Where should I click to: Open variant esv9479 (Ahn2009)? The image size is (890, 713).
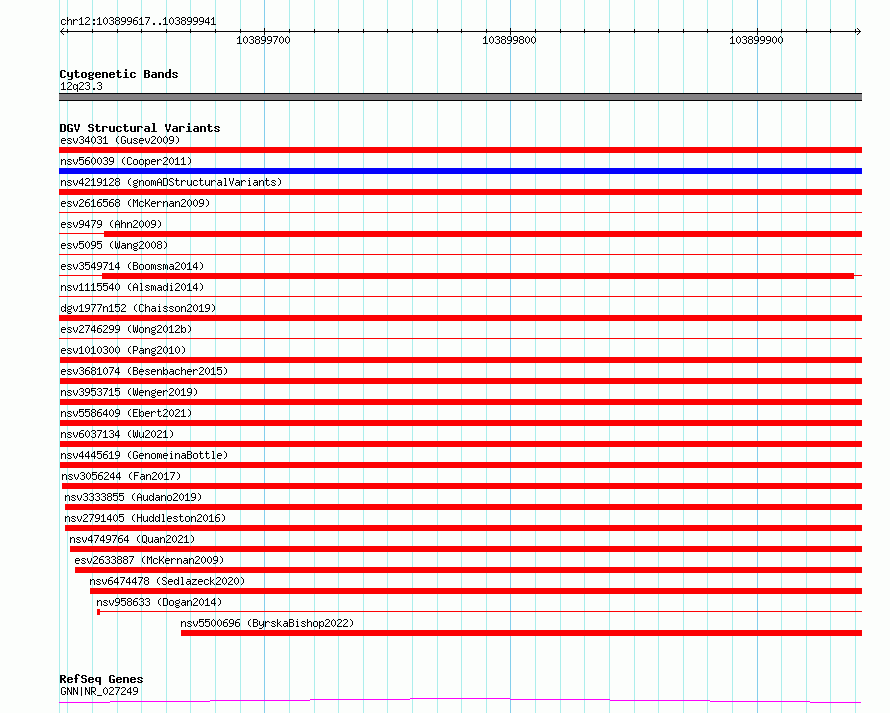pyautogui.click(x=111, y=224)
